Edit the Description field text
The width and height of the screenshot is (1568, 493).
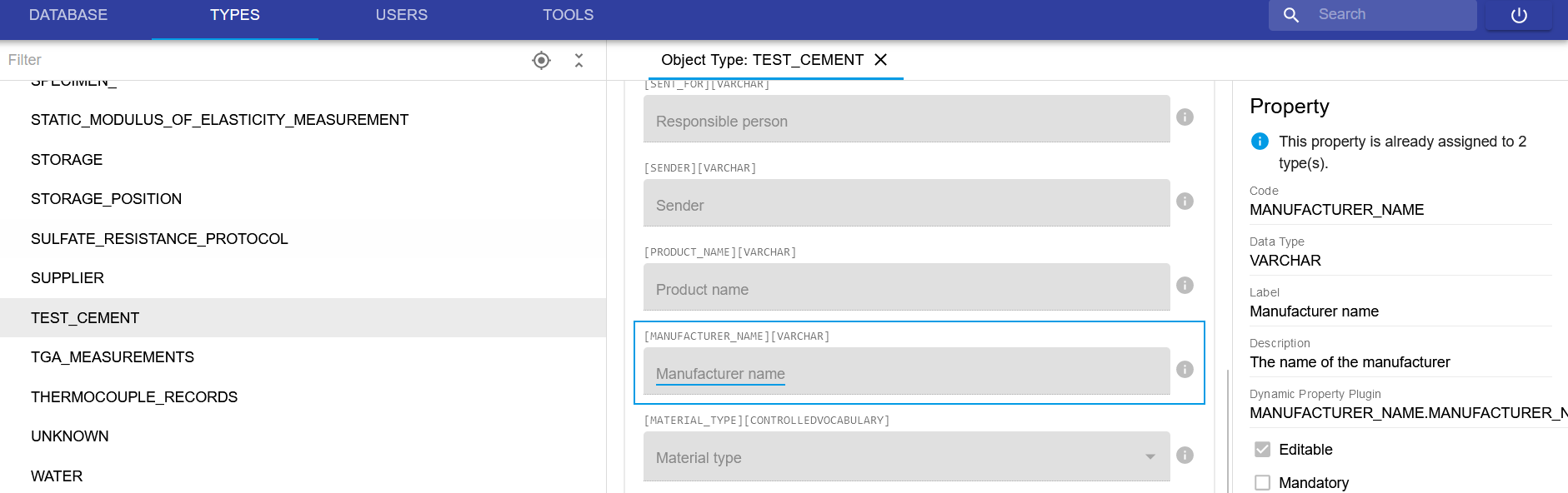pyautogui.click(x=1400, y=362)
